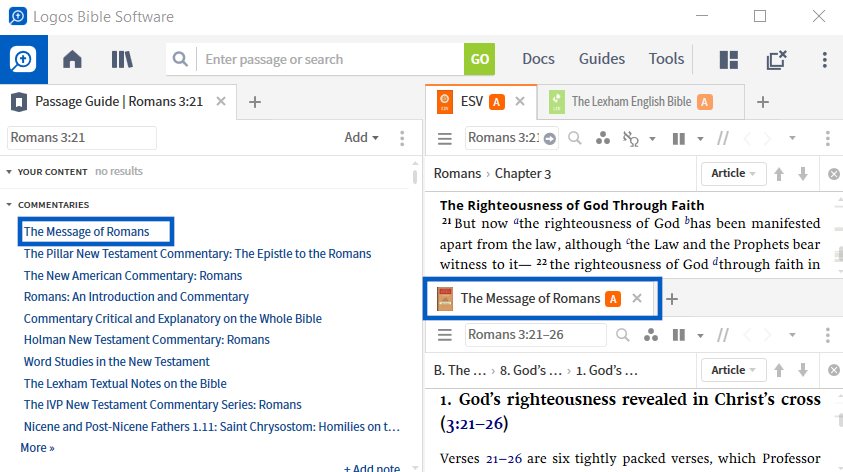The width and height of the screenshot is (843, 472).
Task: Open the ESV inline interlinear icon
Action: tap(631, 139)
